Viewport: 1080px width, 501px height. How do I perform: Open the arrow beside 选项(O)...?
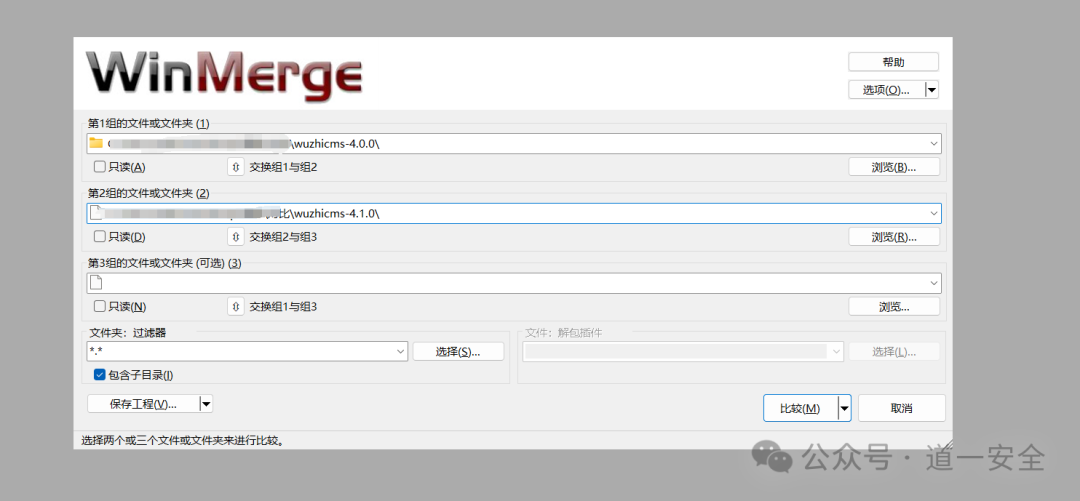coord(931,90)
